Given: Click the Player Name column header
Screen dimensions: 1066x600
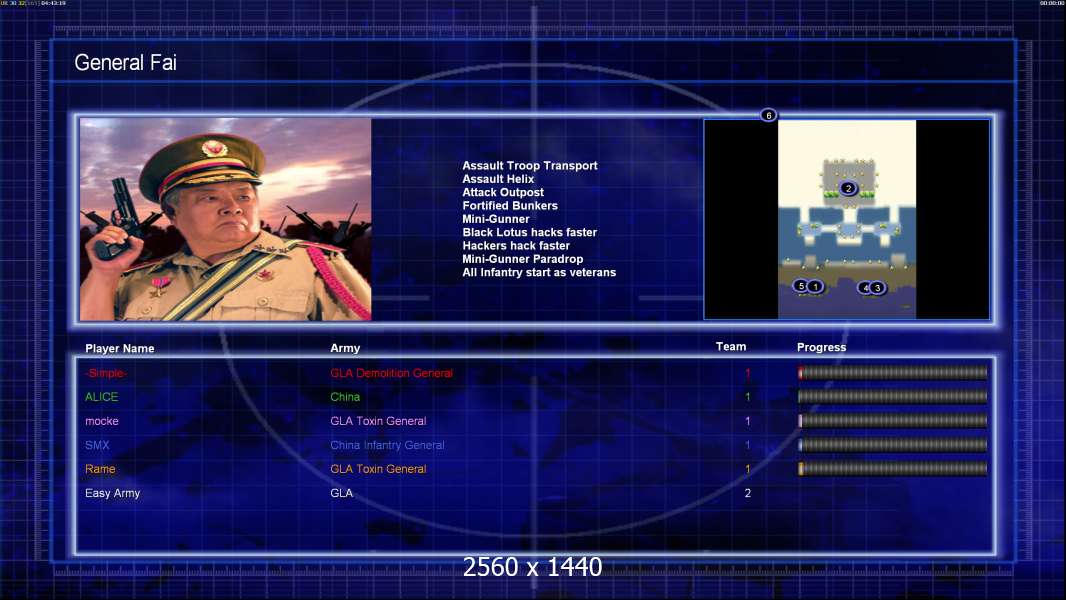Looking at the screenshot, I should [x=120, y=349].
